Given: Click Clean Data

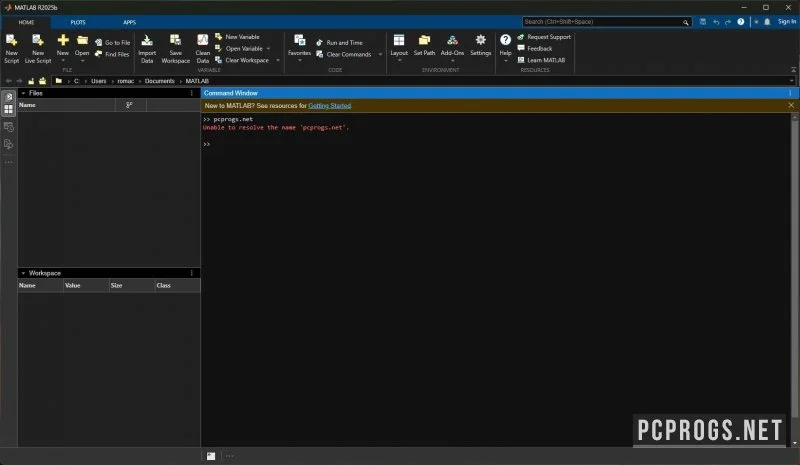Looking at the screenshot, I should (x=203, y=49).
